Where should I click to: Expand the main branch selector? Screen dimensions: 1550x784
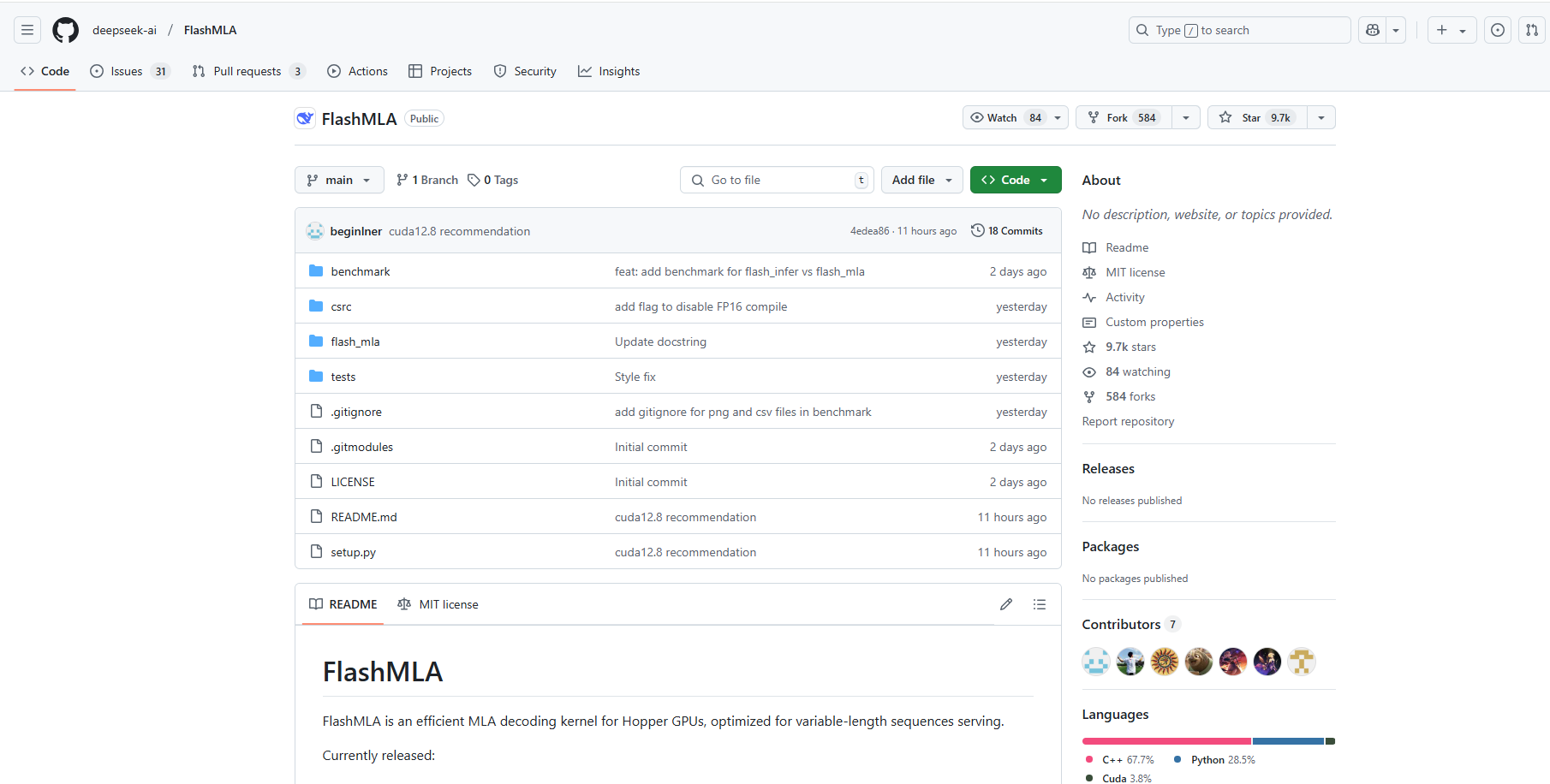[339, 180]
